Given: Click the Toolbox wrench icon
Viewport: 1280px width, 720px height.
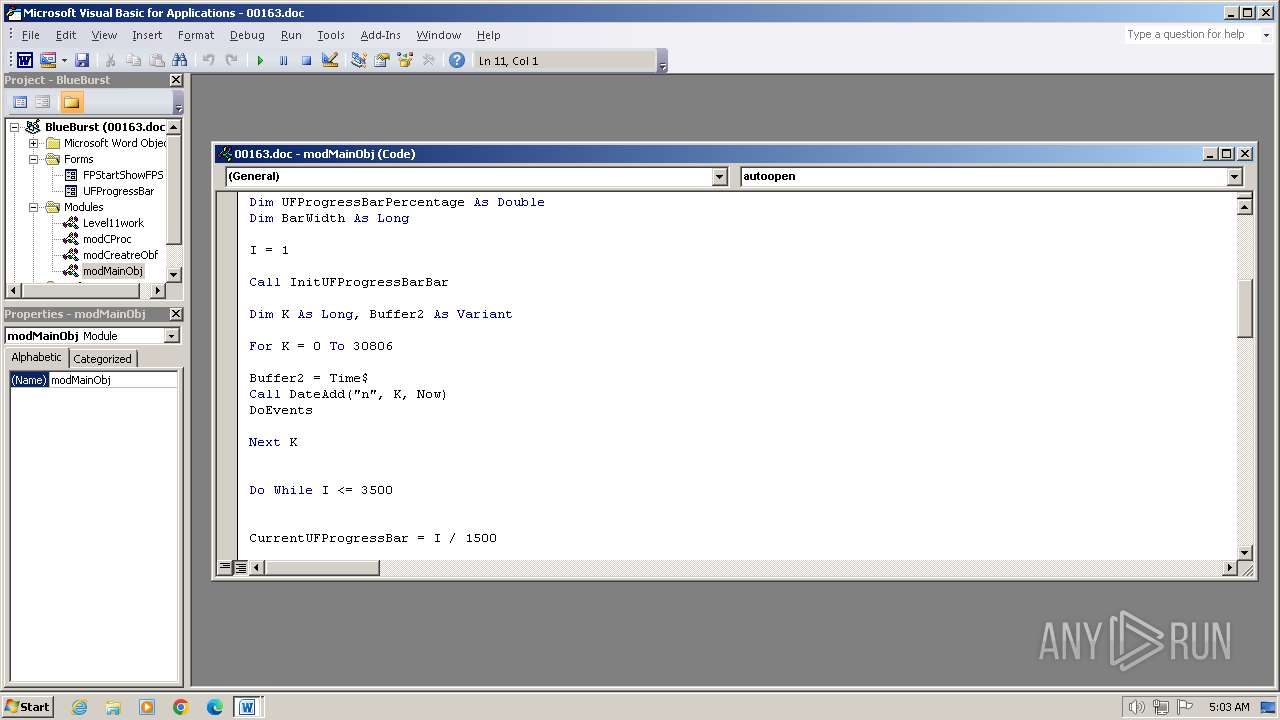Looking at the screenshot, I should click(x=429, y=61).
